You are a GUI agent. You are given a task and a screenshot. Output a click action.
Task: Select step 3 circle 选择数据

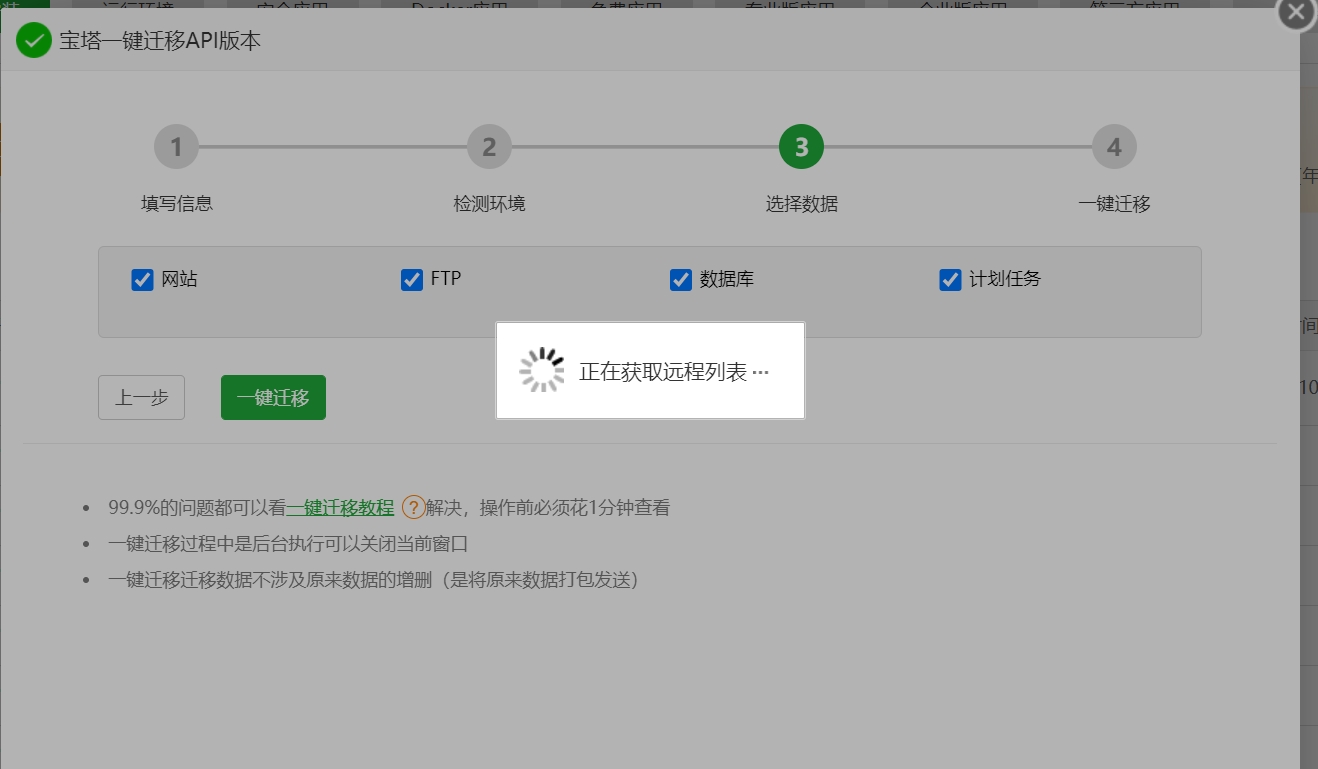tap(801, 147)
